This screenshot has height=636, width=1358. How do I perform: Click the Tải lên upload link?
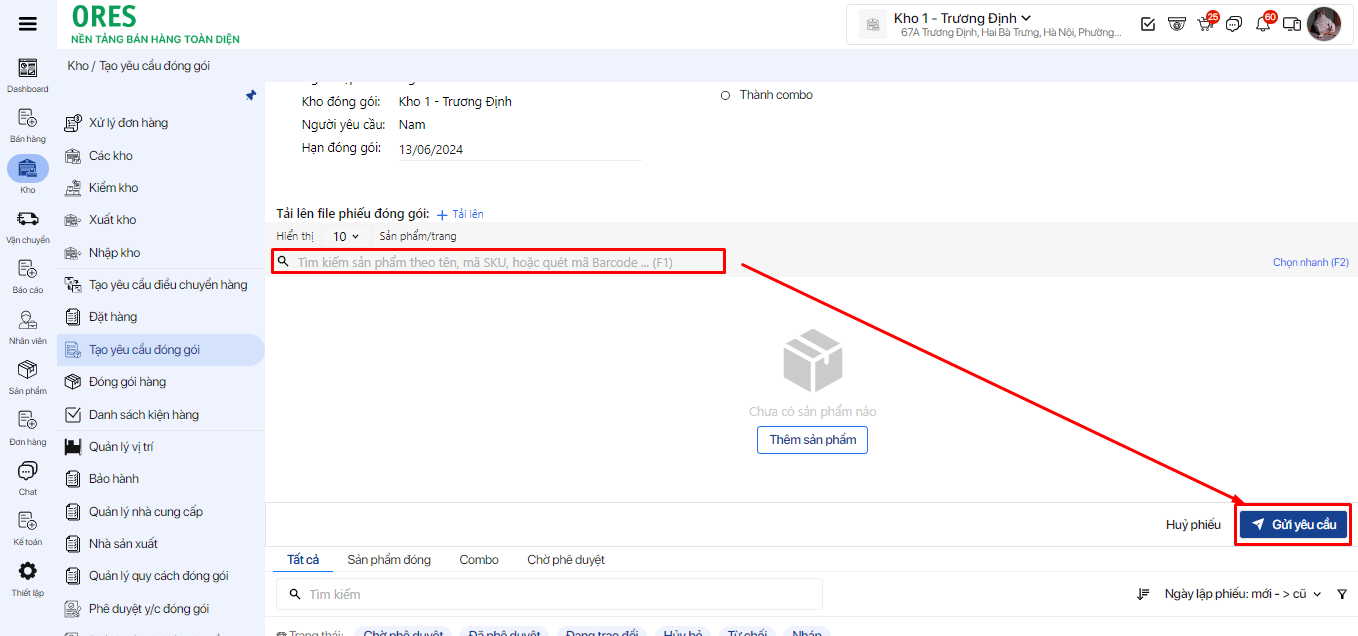[460, 214]
